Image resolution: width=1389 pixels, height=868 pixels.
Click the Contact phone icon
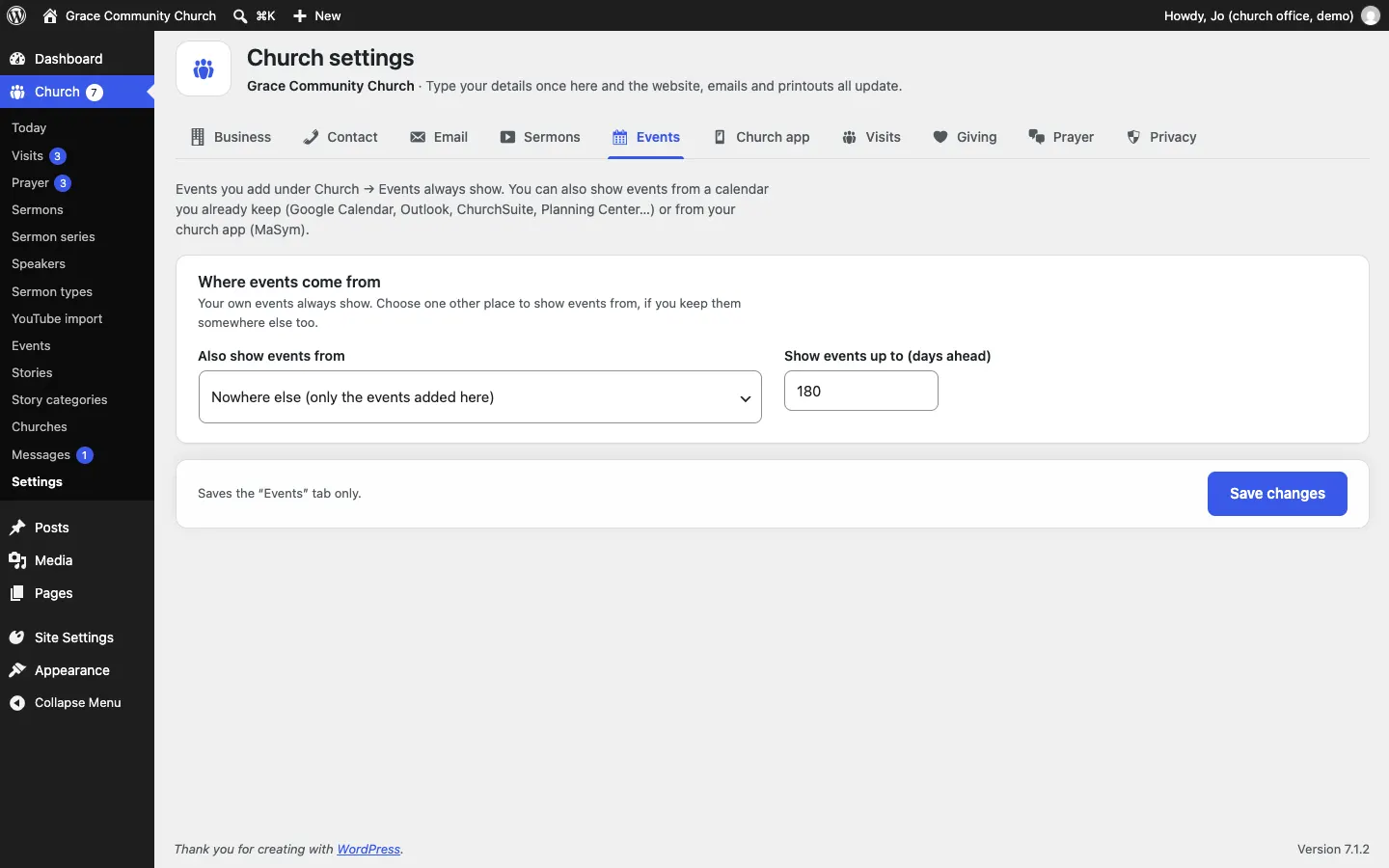point(311,137)
